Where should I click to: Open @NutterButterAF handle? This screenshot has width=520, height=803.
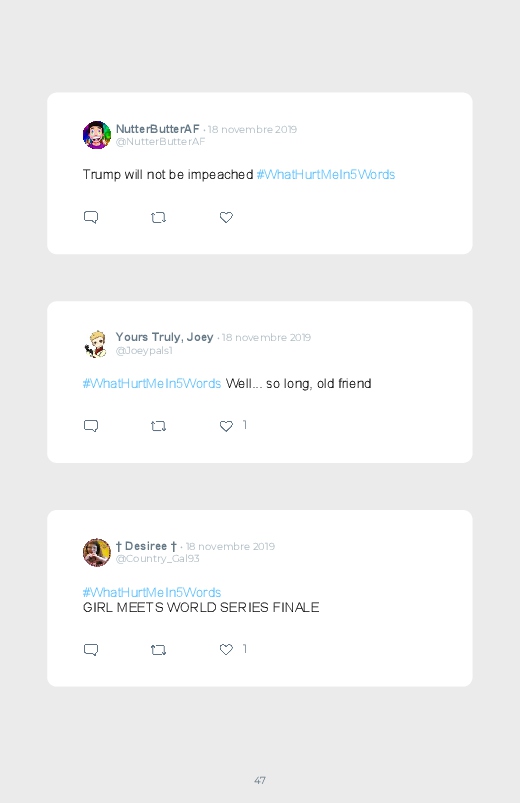click(160, 142)
